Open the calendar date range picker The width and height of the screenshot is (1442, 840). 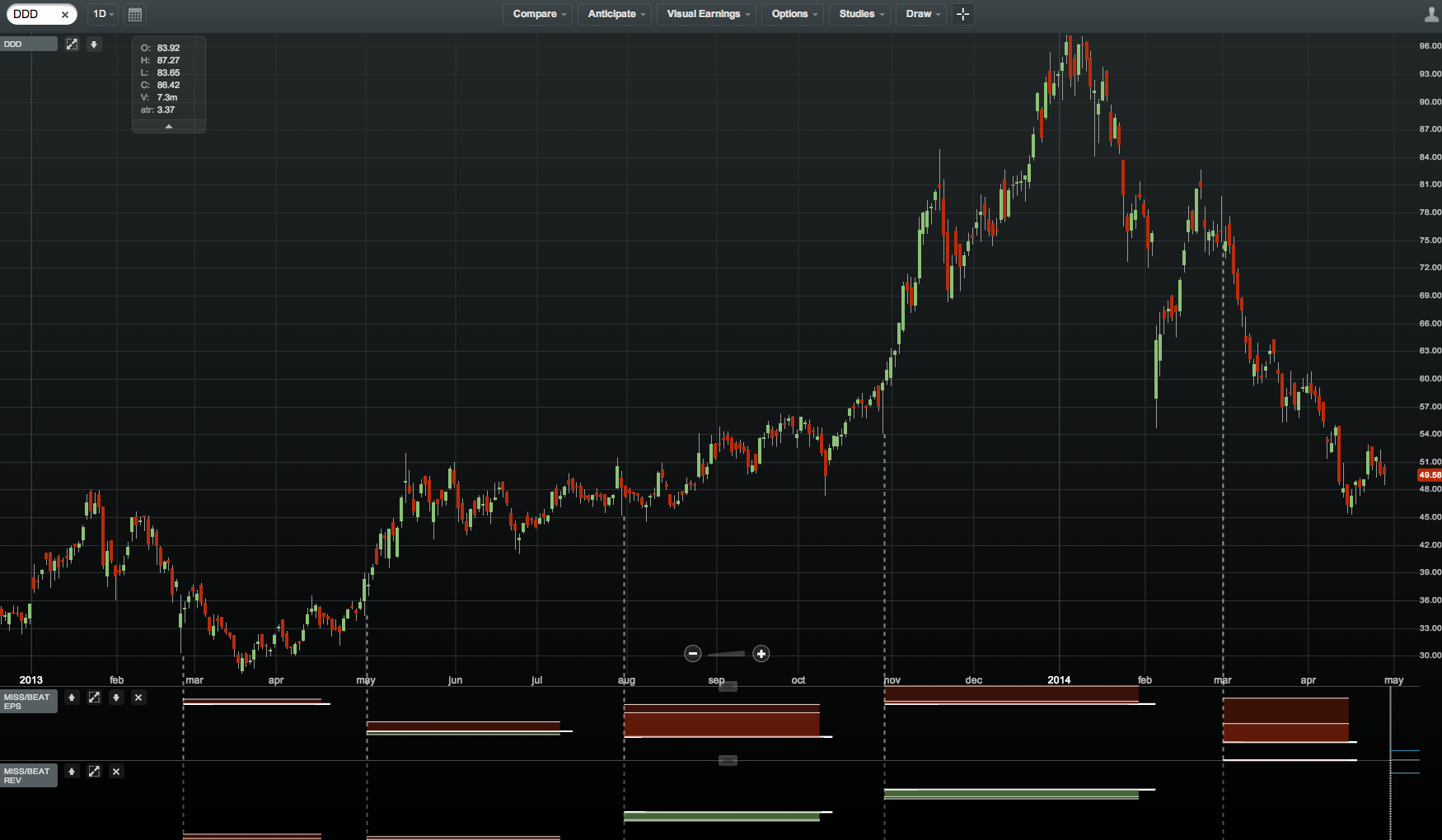135,14
